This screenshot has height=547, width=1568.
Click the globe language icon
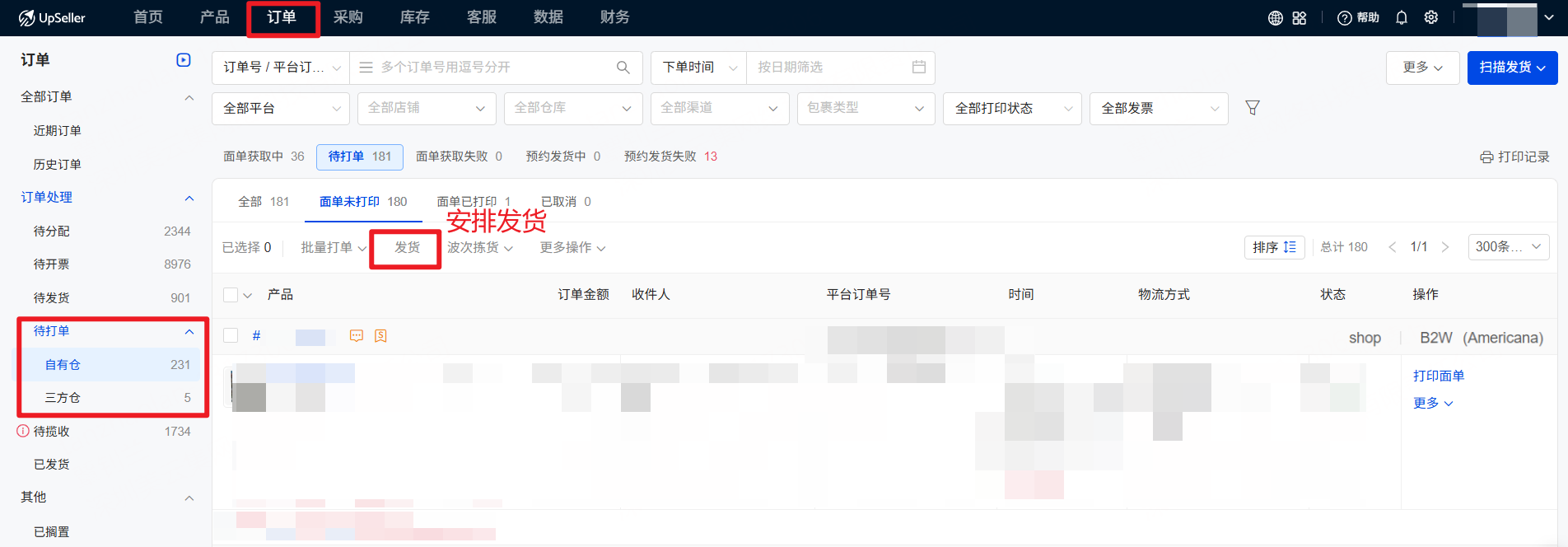coord(1275,18)
